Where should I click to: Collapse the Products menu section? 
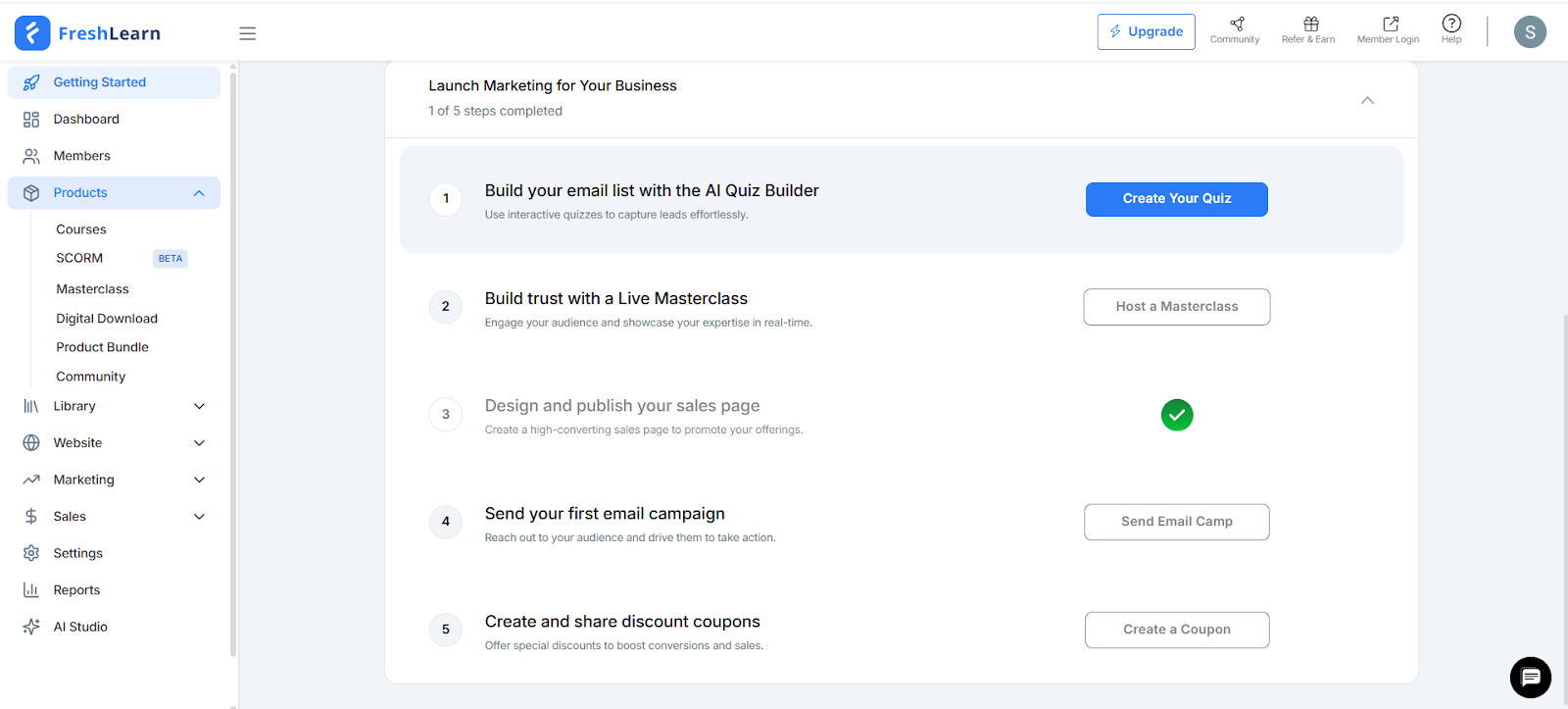(x=199, y=193)
